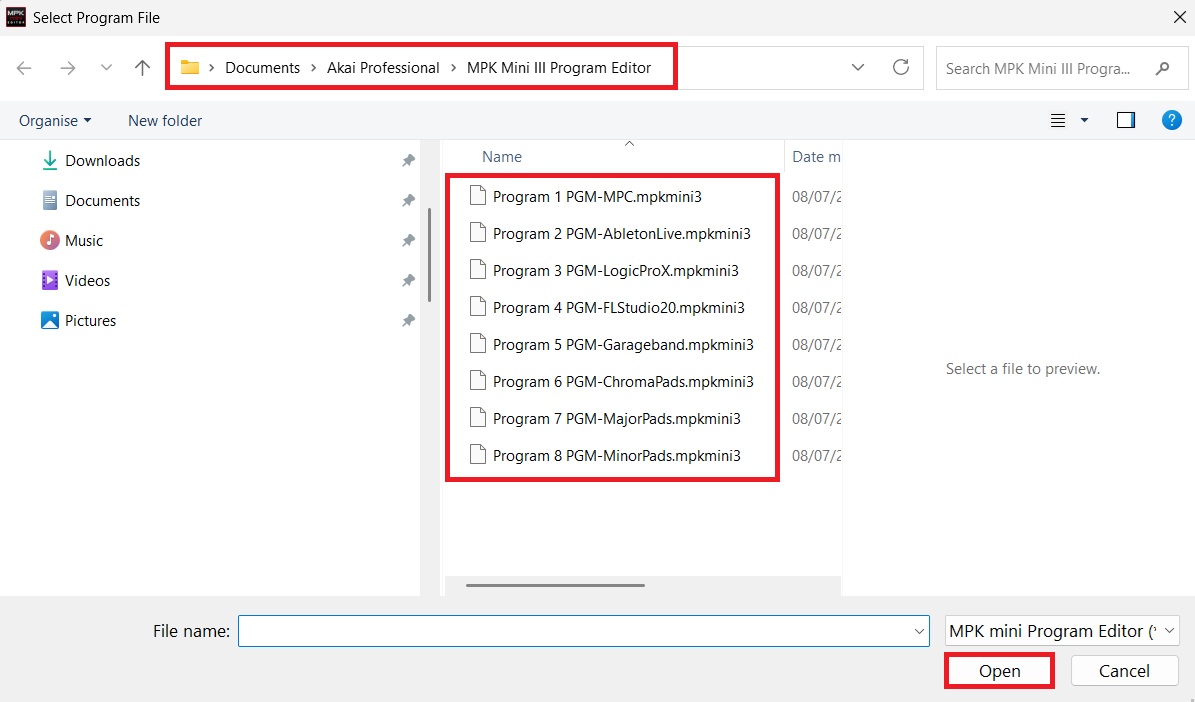Open Documents in the sidebar

tap(102, 200)
